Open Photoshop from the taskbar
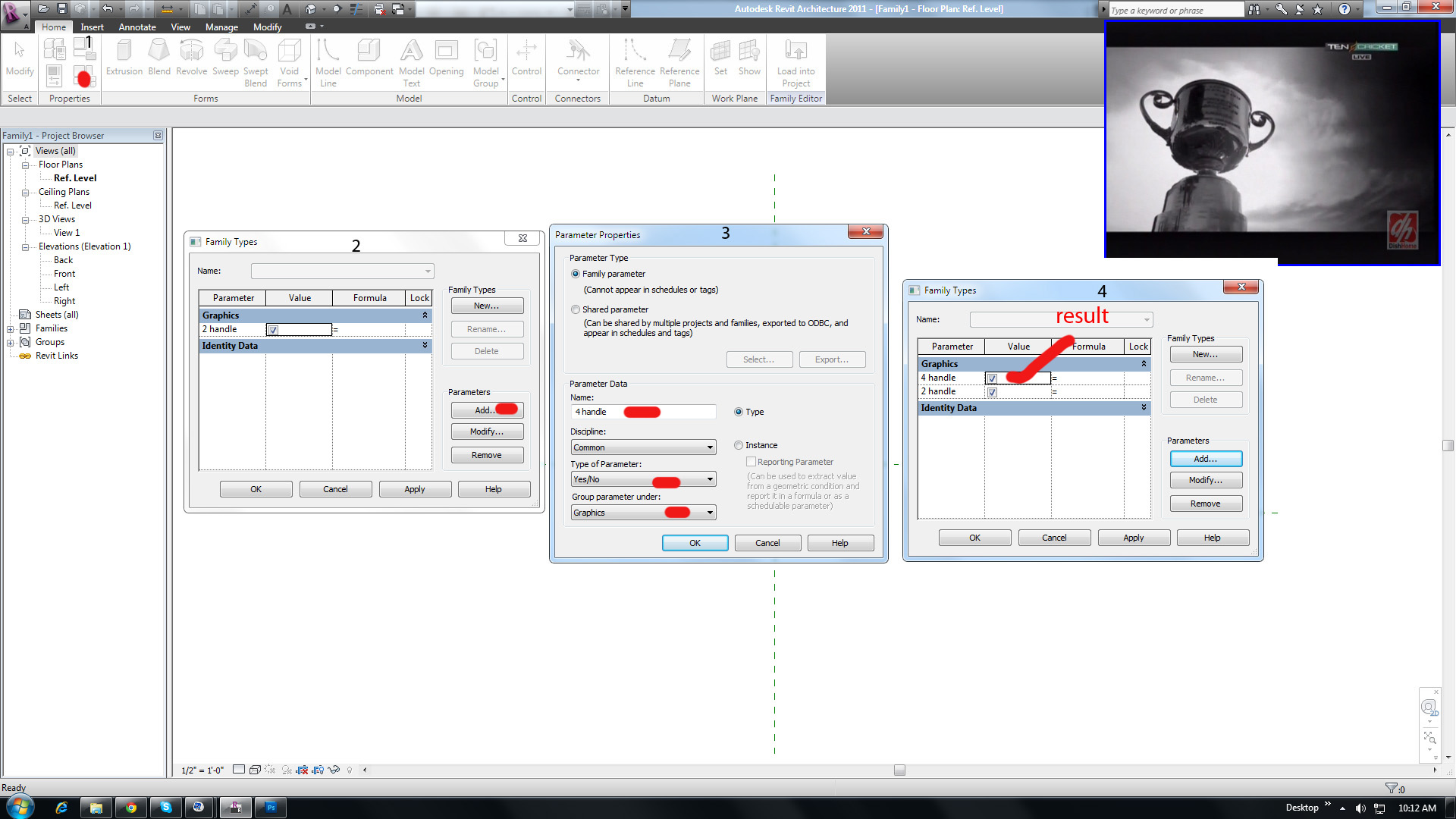Screen dimensions: 1456x819 [271, 808]
